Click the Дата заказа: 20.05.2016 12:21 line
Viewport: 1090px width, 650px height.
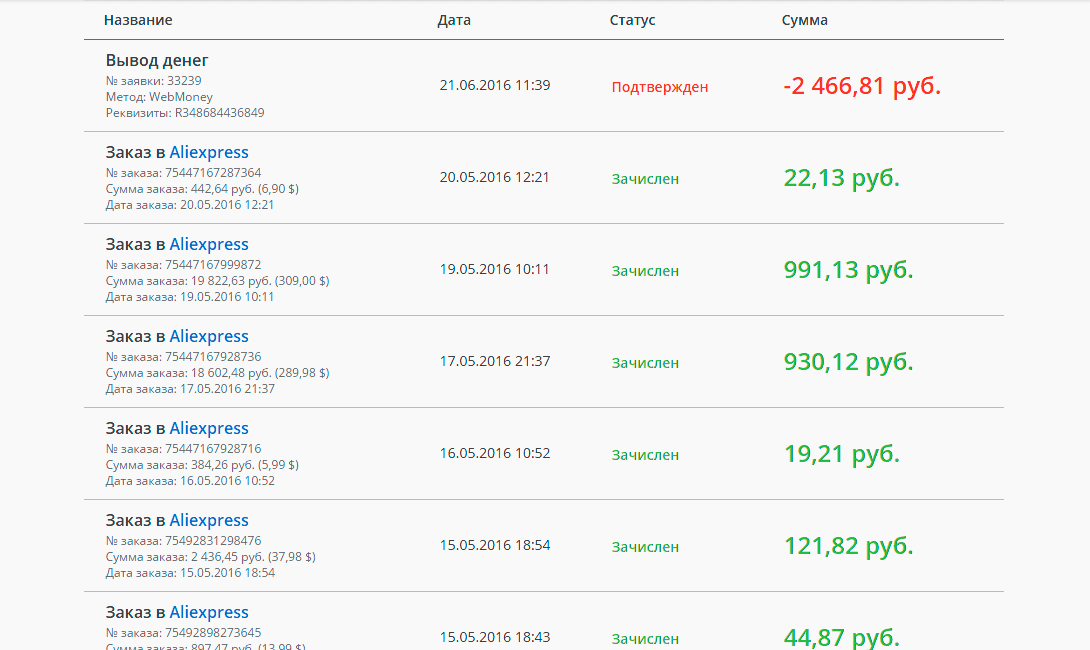[190, 205]
